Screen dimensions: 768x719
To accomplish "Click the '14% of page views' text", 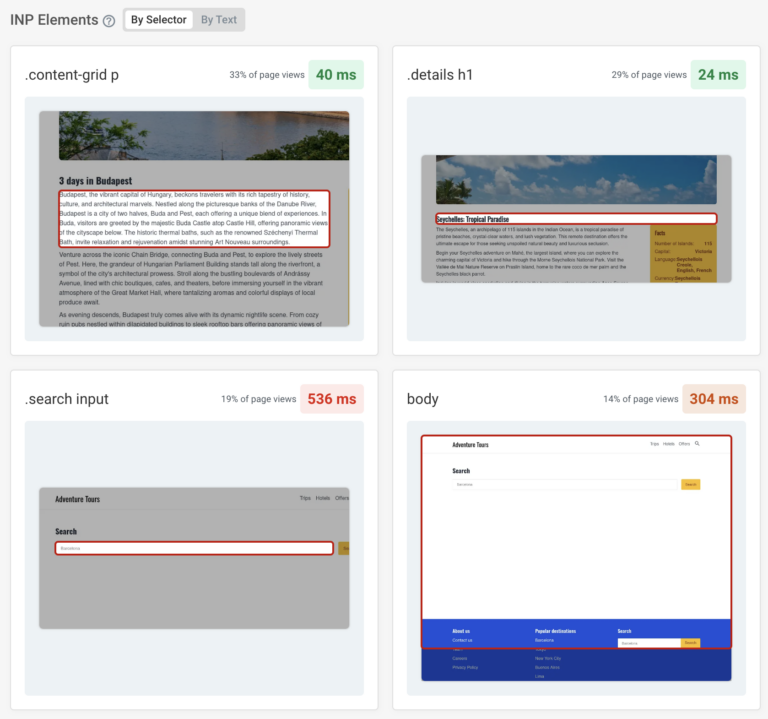I will point(641,399).
